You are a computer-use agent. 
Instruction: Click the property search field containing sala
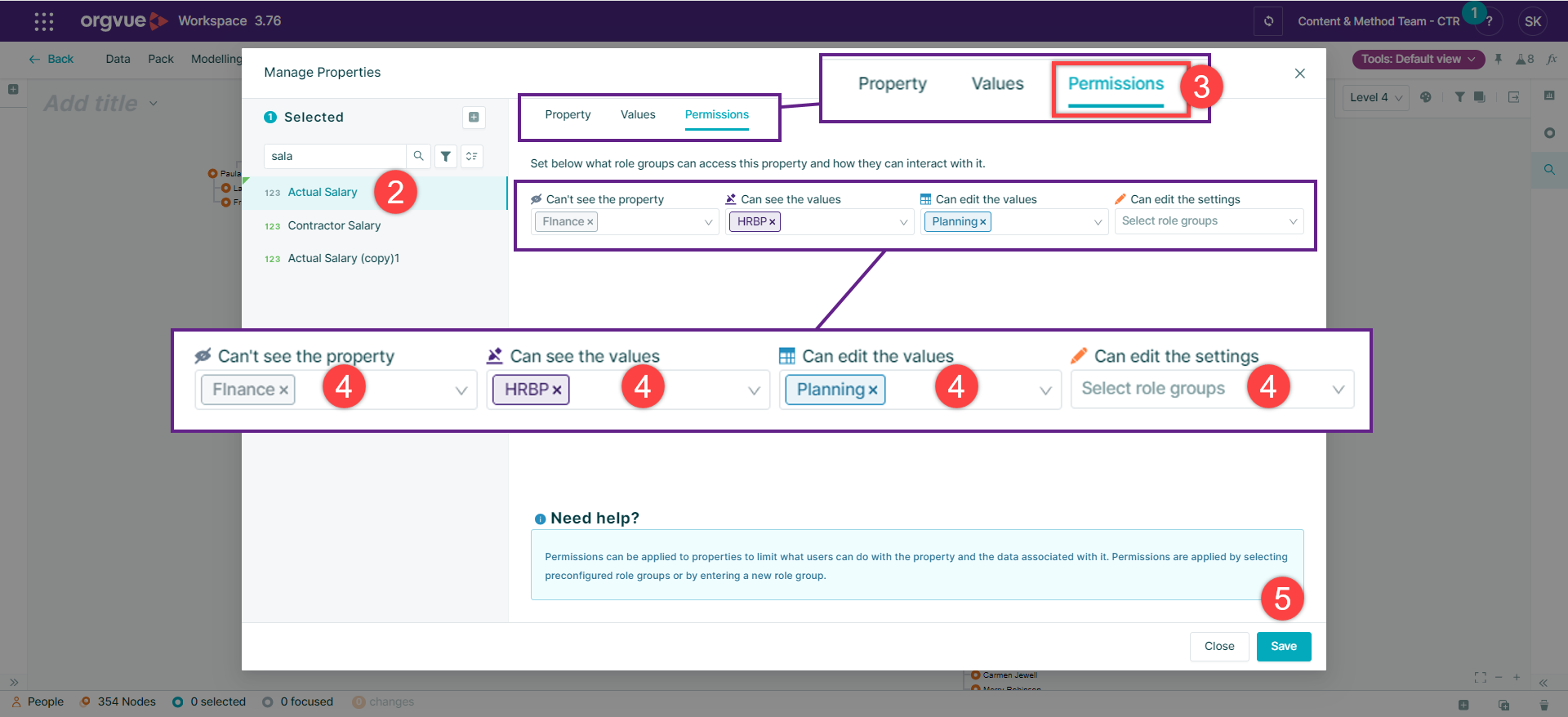point(335,156)
